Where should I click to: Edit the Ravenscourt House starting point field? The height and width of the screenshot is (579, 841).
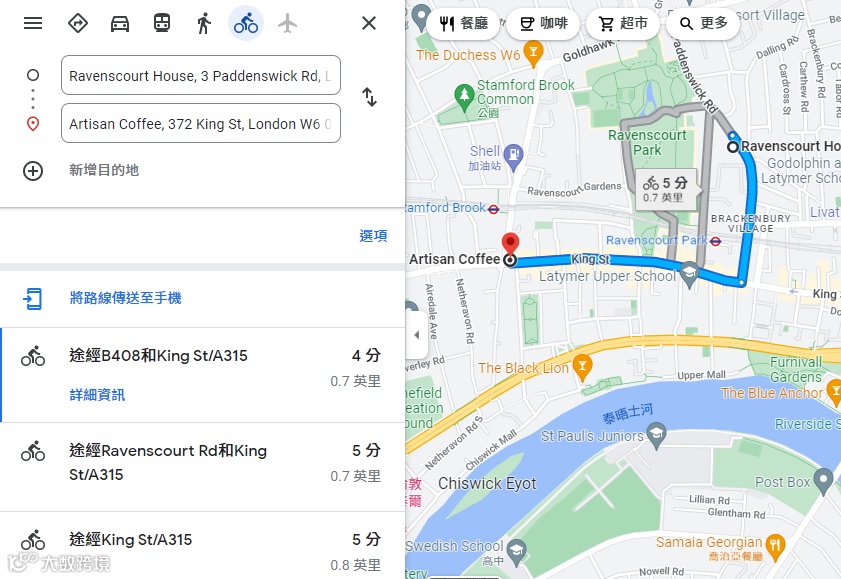[x=201, y=75]
